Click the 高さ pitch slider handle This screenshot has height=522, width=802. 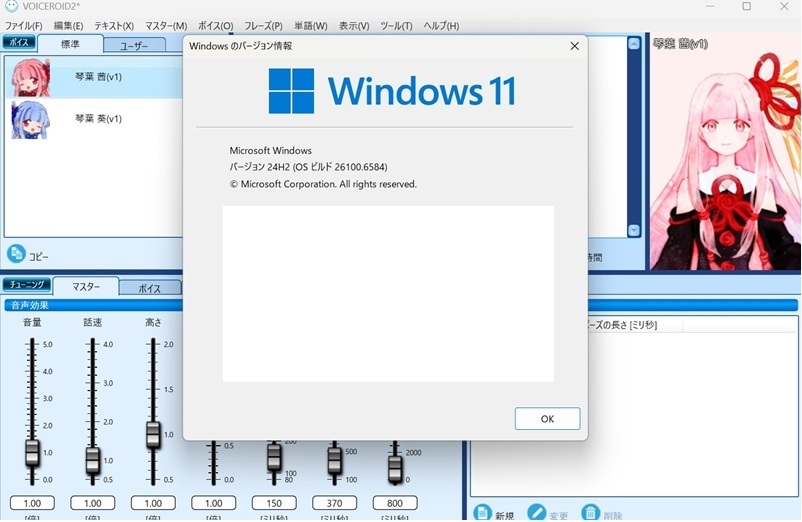[153, 435]
